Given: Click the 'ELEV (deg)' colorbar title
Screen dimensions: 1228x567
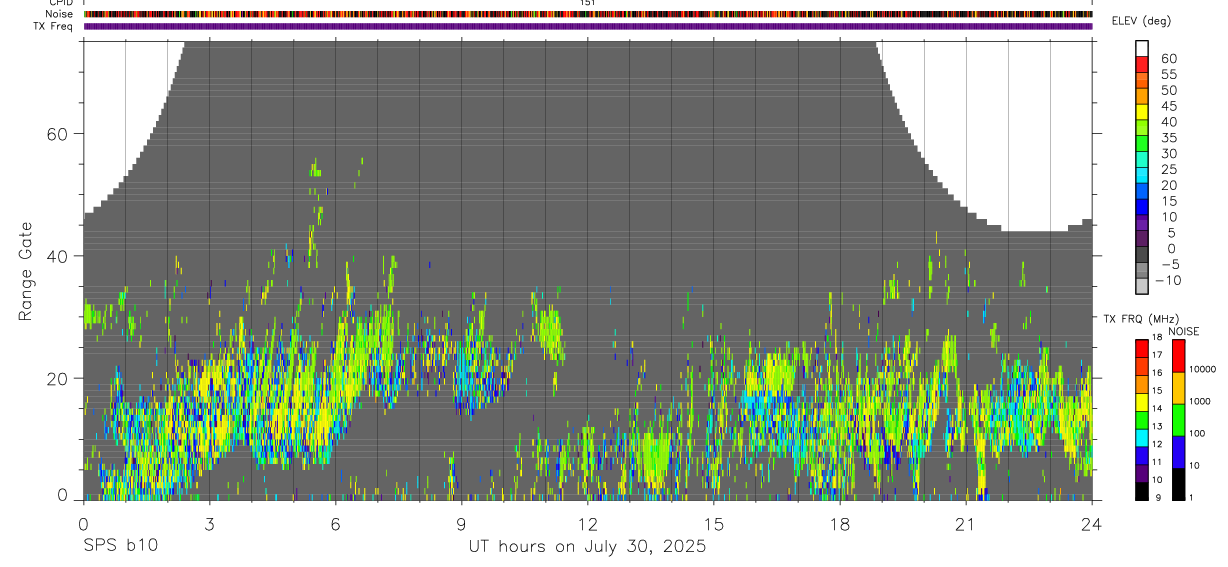Looking at the screenshot, I should (1141, 21).
